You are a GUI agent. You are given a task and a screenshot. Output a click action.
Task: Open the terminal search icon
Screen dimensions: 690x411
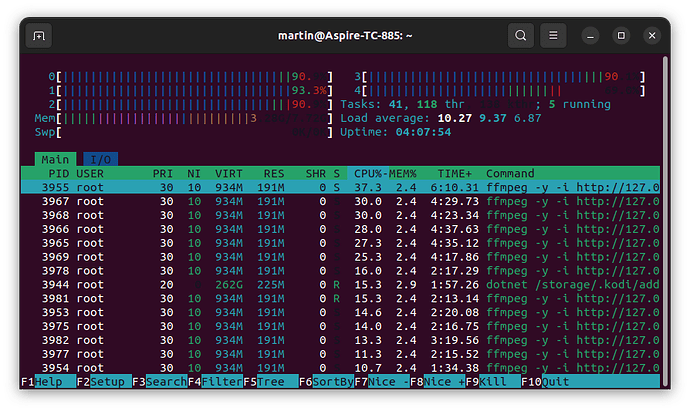(521, 36)
